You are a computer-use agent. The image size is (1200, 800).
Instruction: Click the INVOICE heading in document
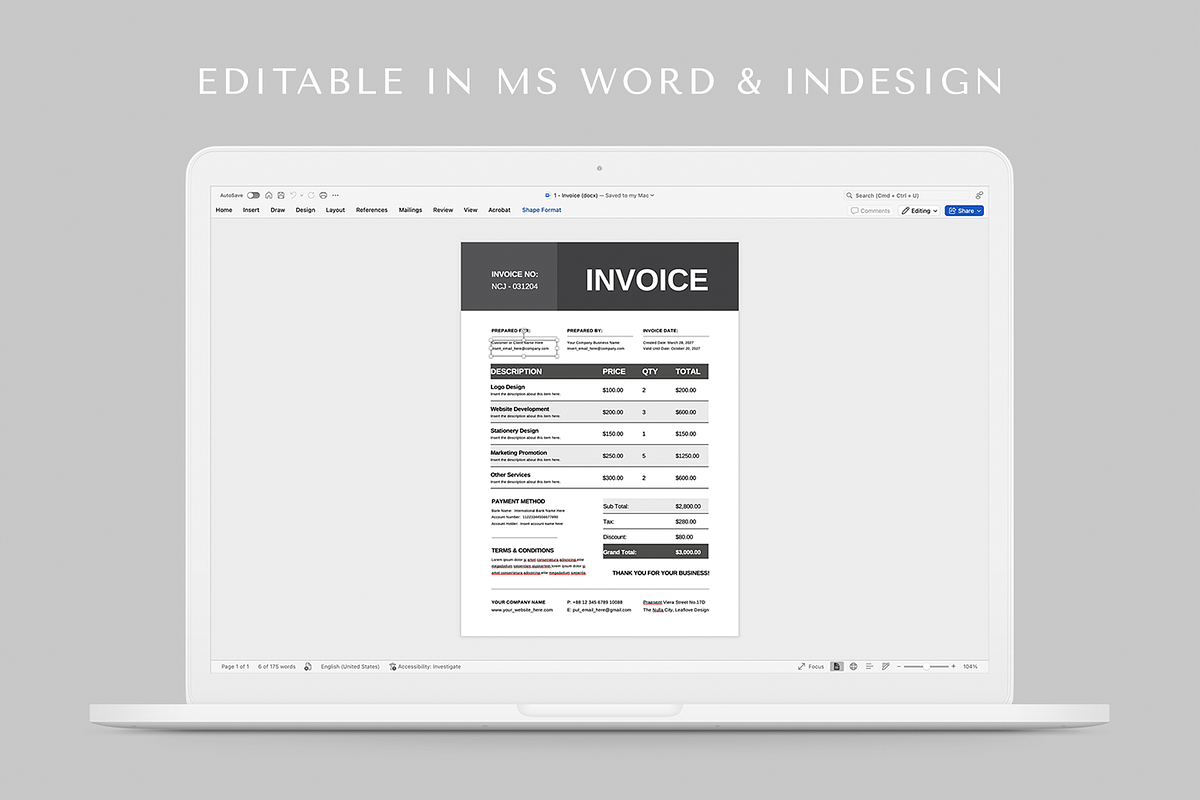[x=647, y=280]
